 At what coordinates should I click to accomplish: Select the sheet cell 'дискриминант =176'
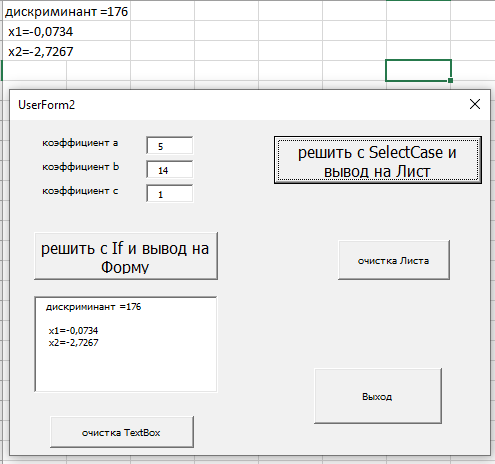tap(66, 11)
